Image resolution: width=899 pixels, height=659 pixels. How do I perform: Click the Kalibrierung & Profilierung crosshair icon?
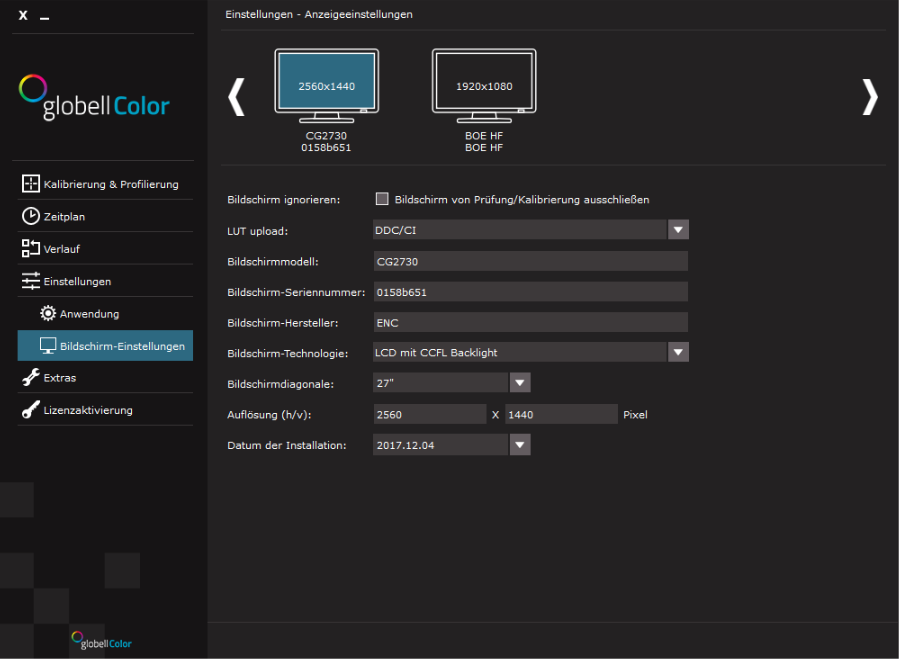tap(30, 184)
